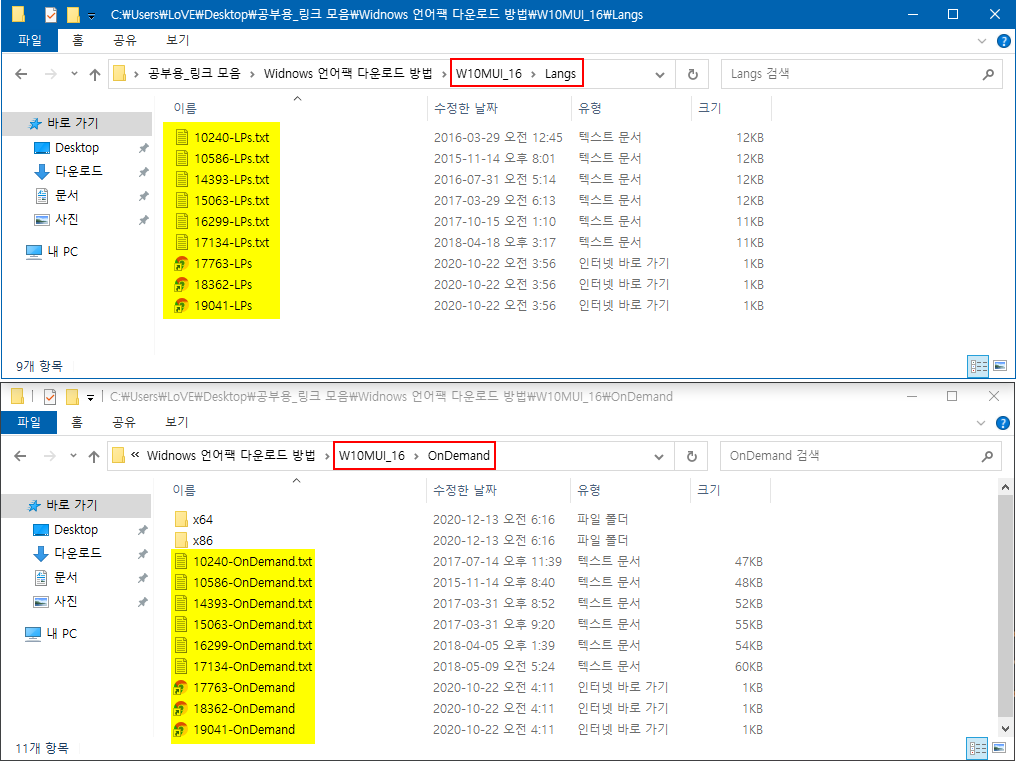Select the x86 folder
Screen dimensions: 1016x761
coord(202,541)
